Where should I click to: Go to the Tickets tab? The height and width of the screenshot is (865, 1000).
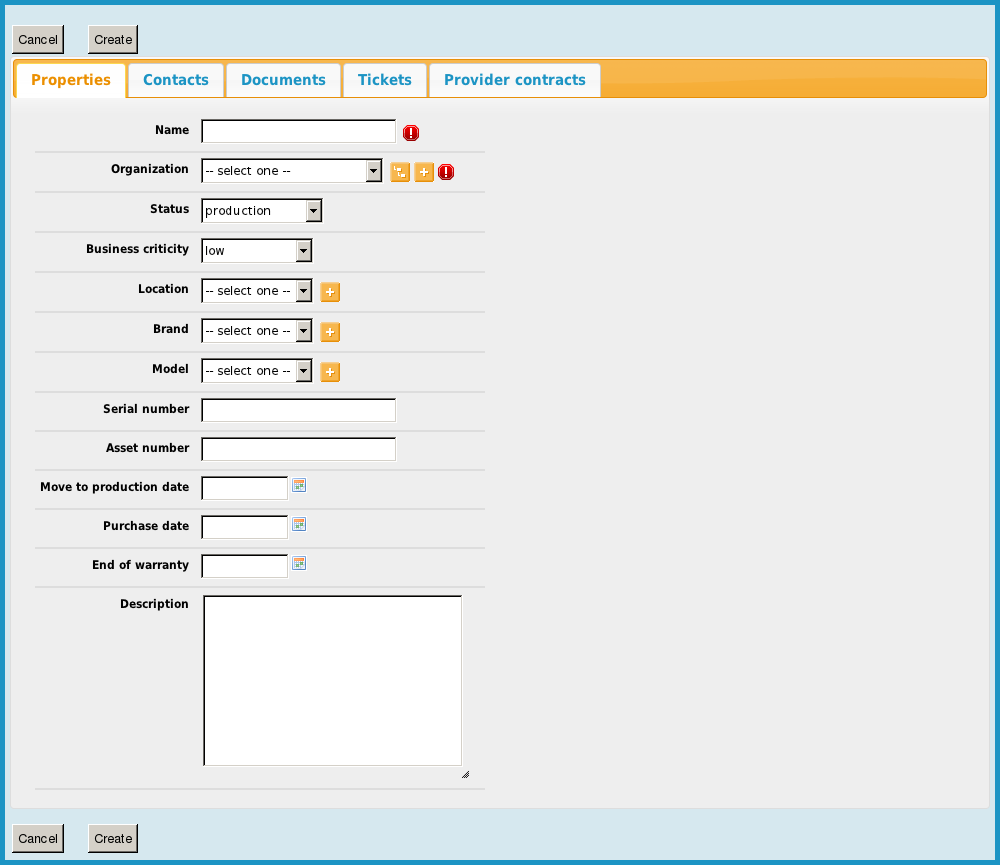[385, 80]
